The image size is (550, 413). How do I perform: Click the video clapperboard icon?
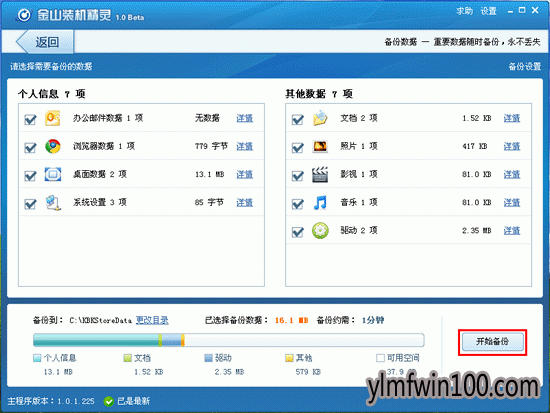(320, 174)
